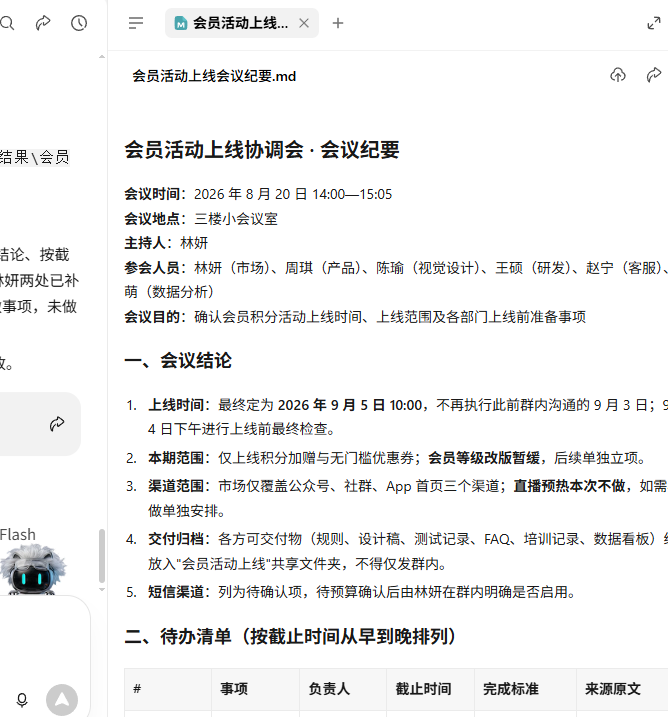Click the cloud upload icon
The height and width of the screenshot is (717, 668).
(x=618, y=75)
